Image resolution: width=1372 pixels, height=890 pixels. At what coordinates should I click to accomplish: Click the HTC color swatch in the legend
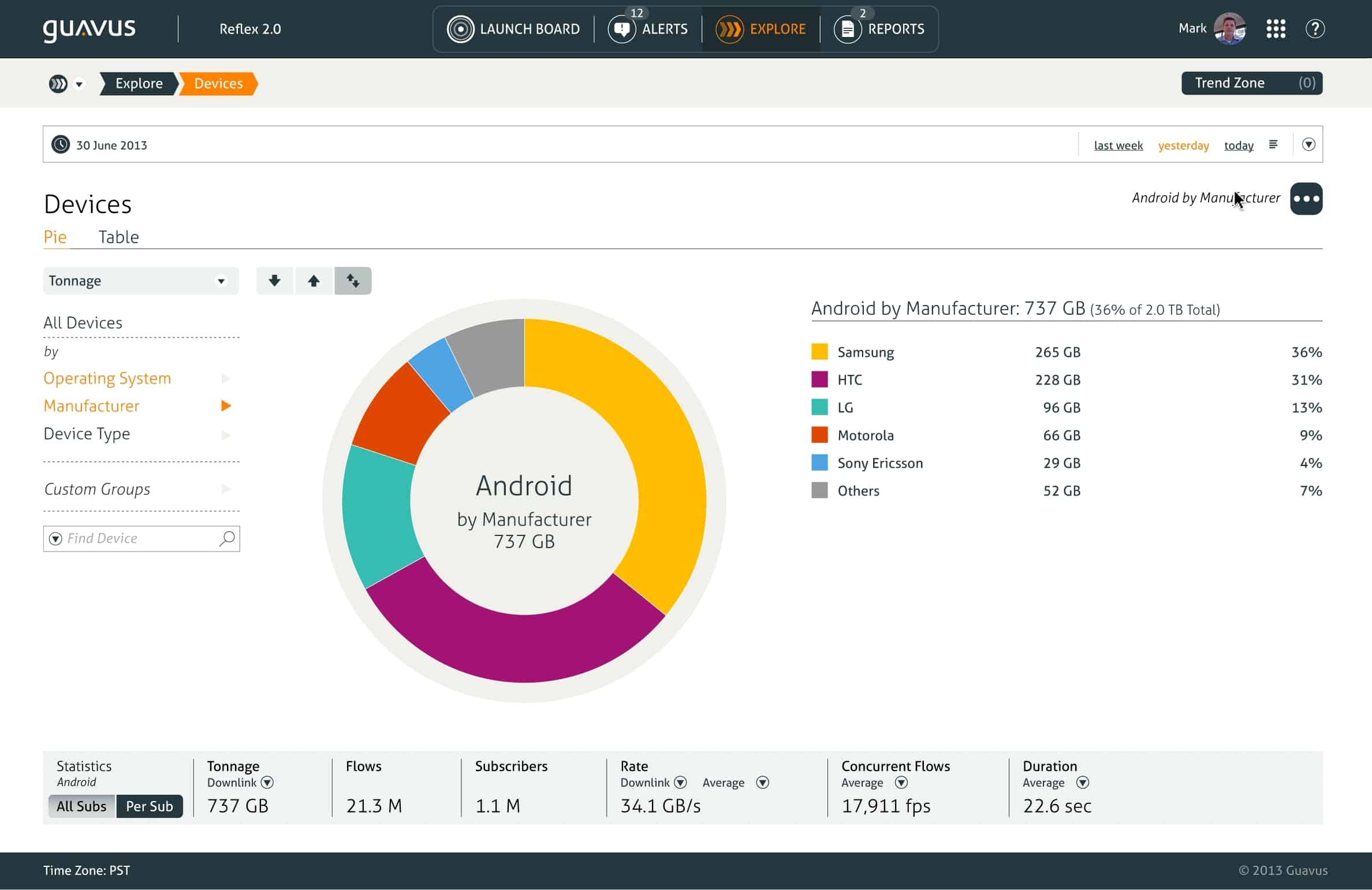(819, 379)
